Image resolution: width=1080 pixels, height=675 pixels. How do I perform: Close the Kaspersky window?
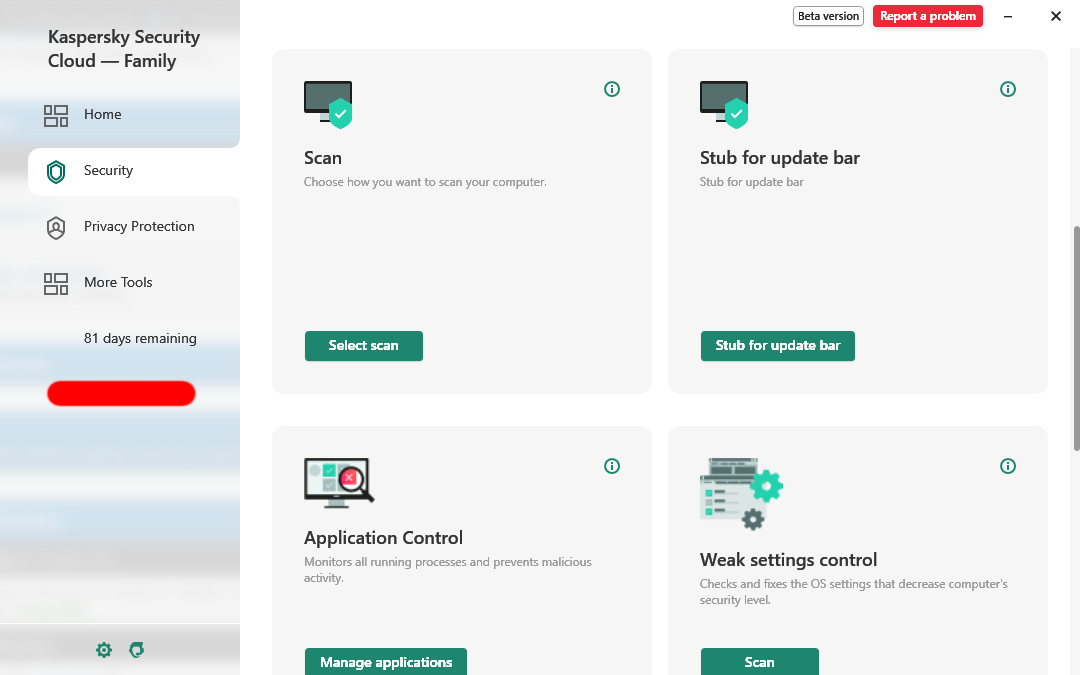click(x=1056, y=16)
